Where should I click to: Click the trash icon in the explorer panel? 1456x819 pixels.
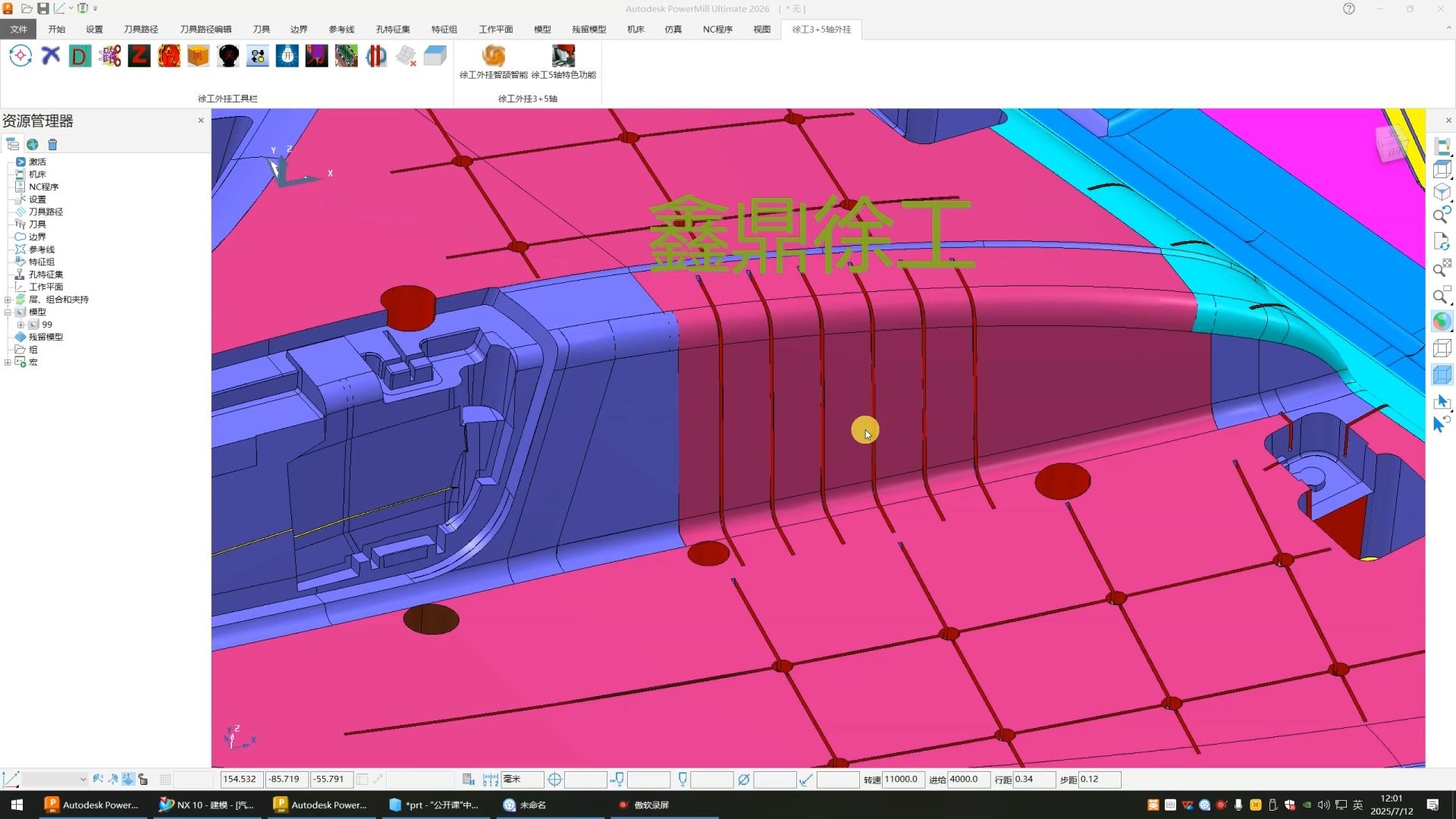click(x=52, y=144)
